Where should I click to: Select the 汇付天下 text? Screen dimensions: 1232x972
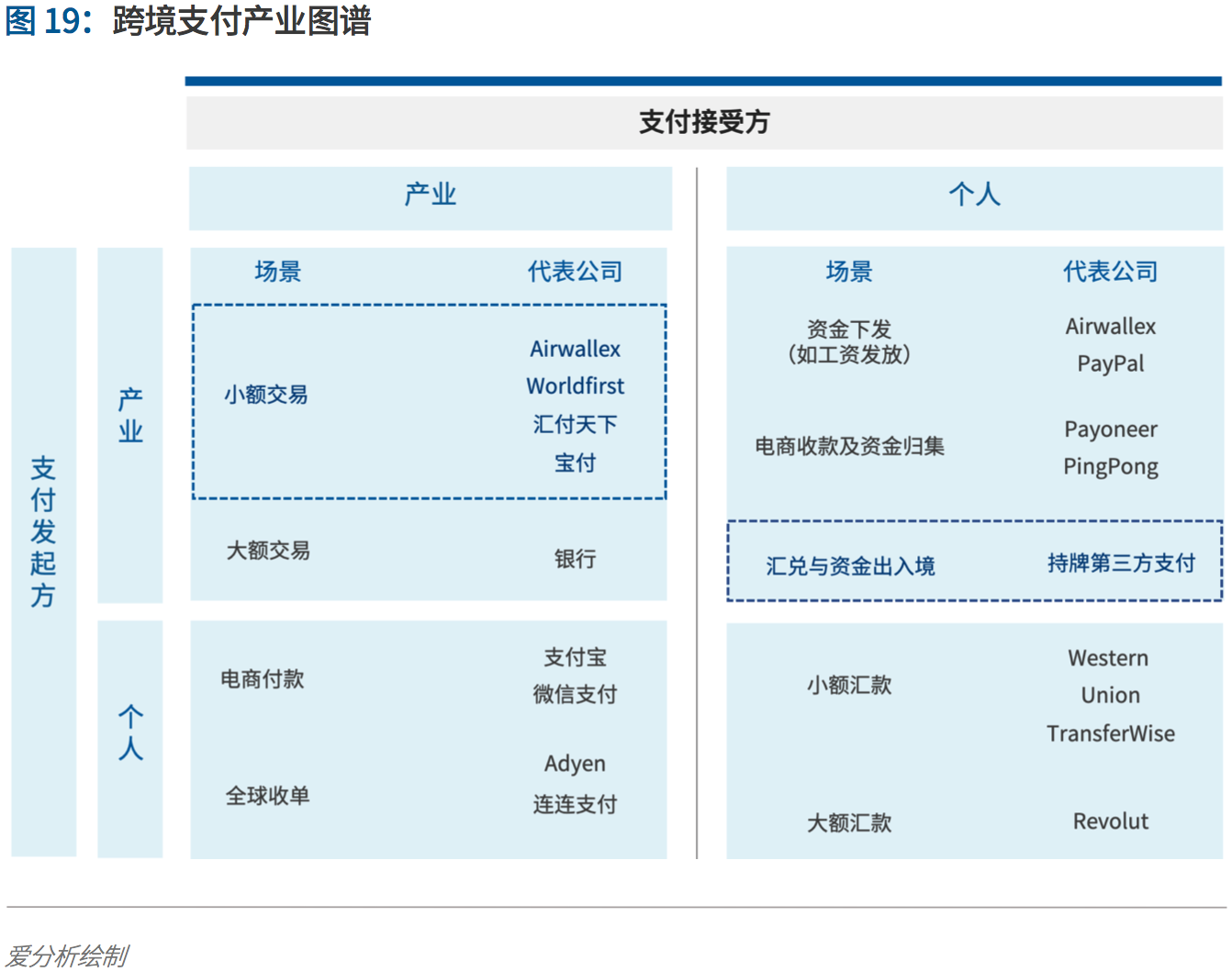click(x=576, y=424)
